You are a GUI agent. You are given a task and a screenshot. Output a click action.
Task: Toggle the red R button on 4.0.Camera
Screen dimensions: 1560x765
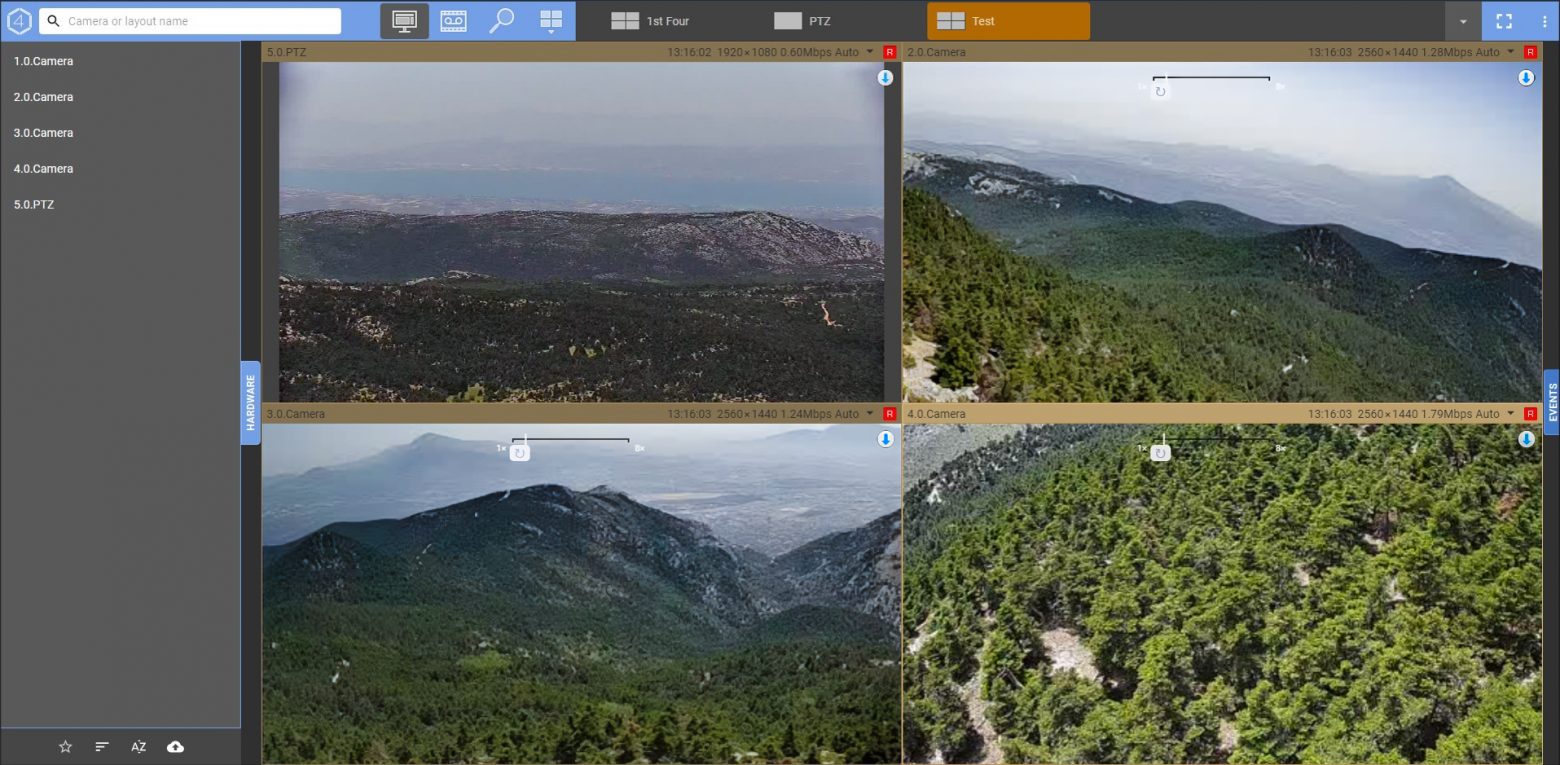(1530, 414)
